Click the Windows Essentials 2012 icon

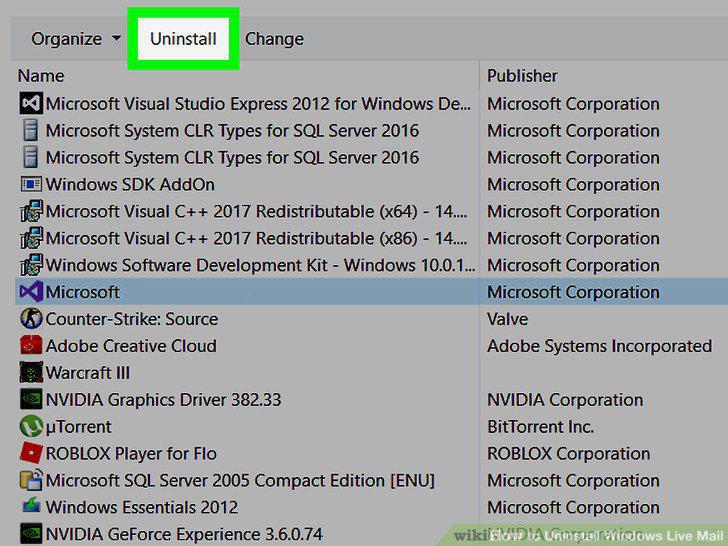(x=31, y=506)
